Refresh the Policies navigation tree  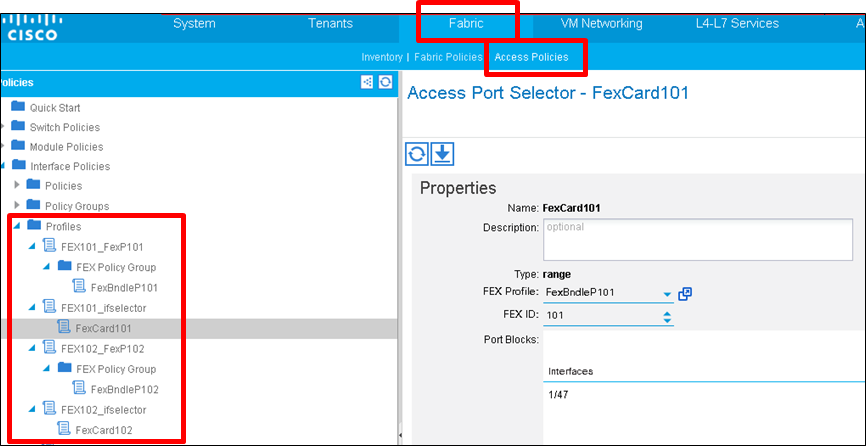click(386, 82)
